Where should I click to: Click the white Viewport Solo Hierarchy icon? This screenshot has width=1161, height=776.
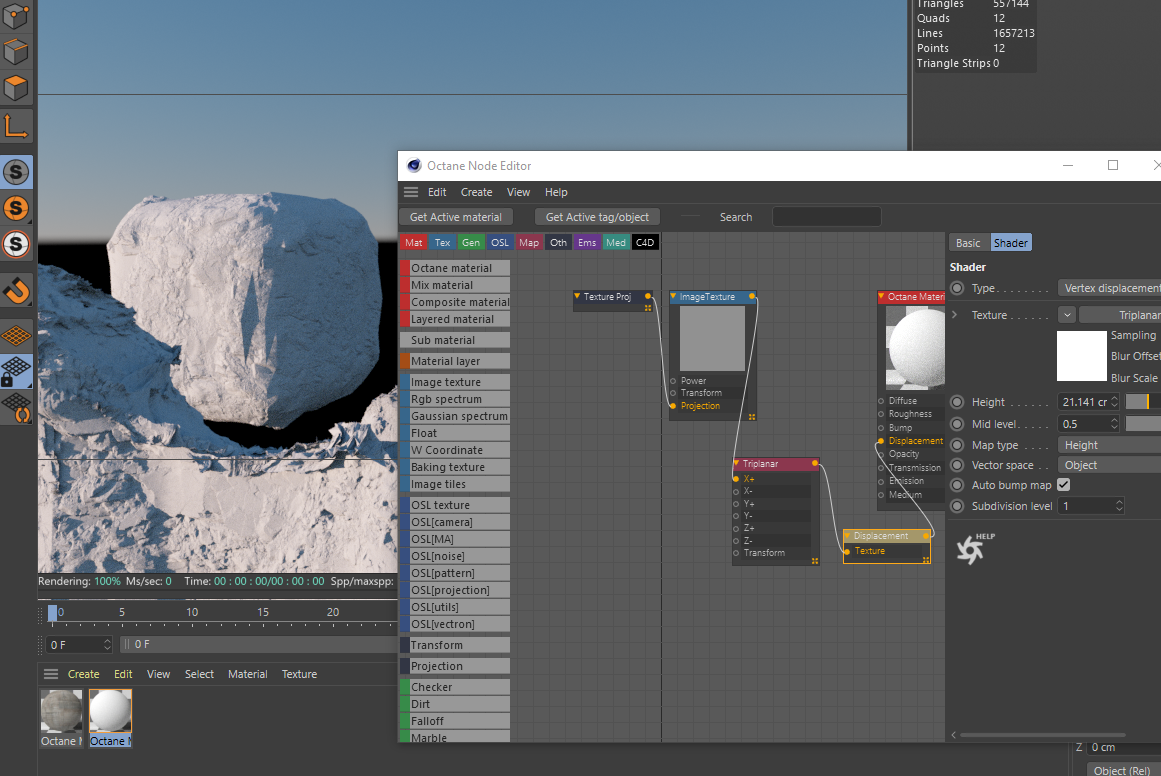point(16,244)
